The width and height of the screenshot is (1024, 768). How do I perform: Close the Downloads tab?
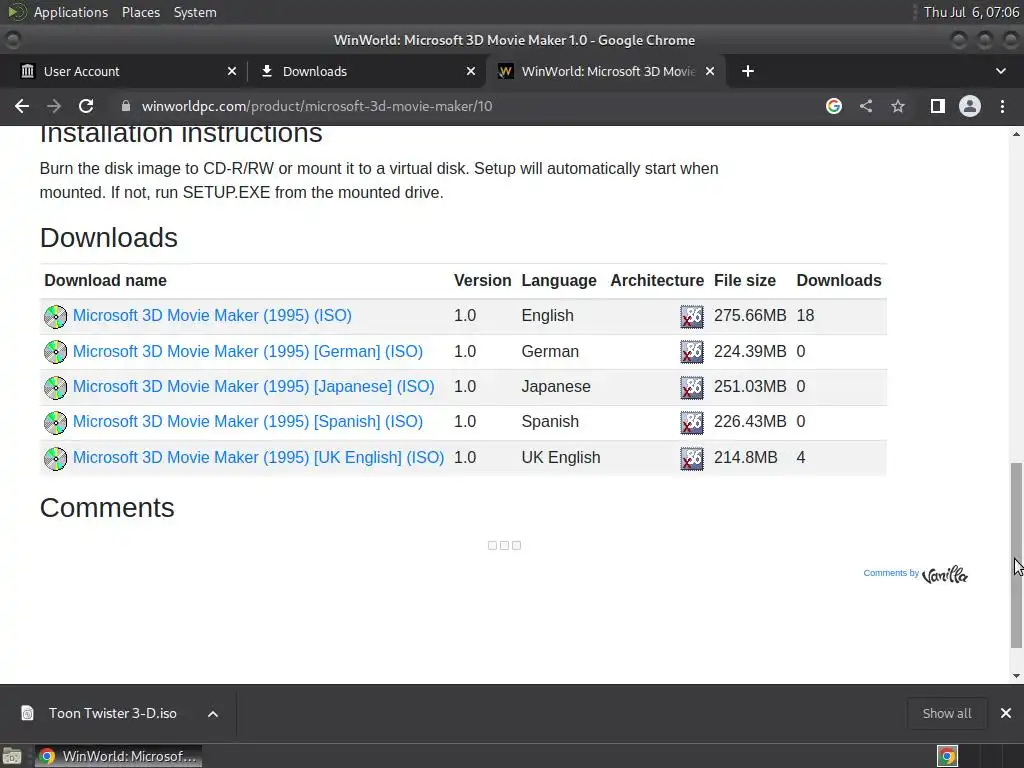pyautogui.click(x=471, y=71)
